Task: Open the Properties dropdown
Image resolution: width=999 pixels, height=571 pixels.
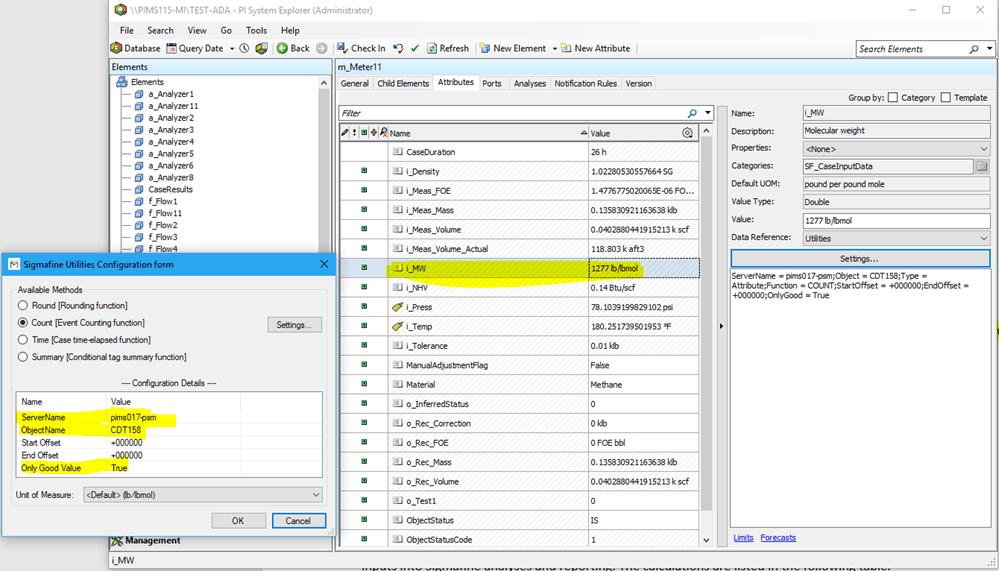Action: (x=984, y=149)
